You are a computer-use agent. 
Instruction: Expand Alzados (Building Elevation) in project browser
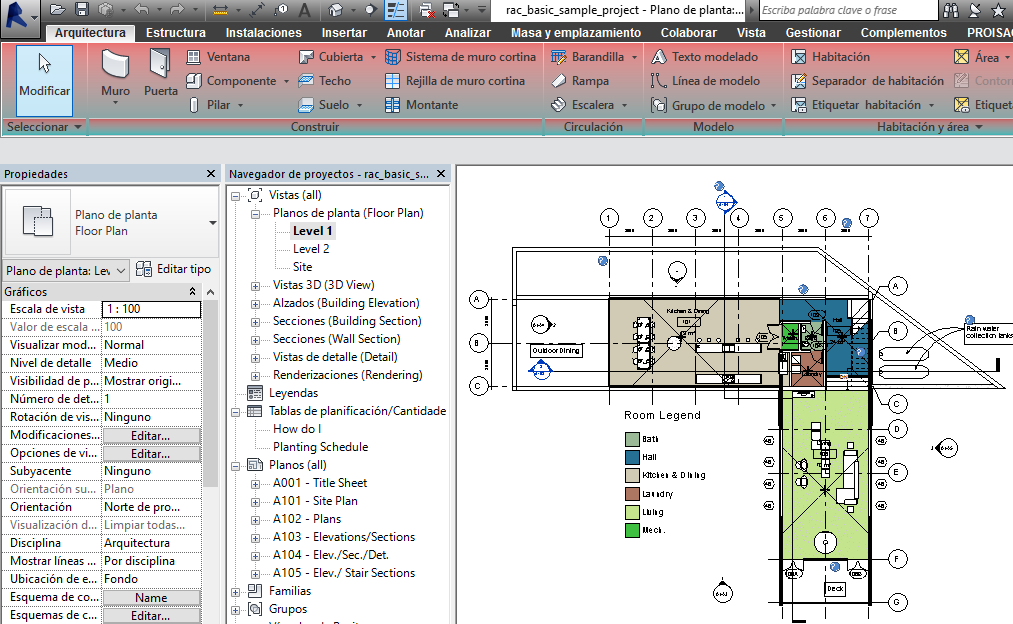(x=255, y=304)
